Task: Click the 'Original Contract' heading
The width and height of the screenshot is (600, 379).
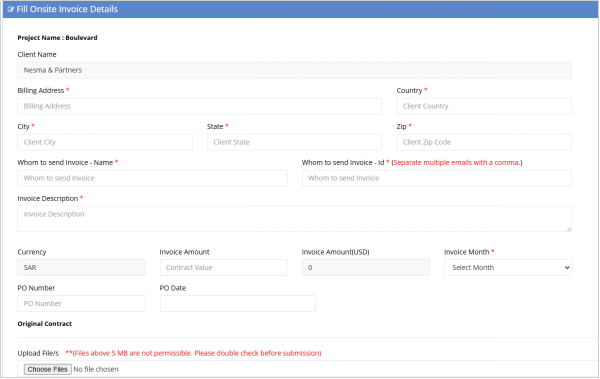Action: (44, 324)
